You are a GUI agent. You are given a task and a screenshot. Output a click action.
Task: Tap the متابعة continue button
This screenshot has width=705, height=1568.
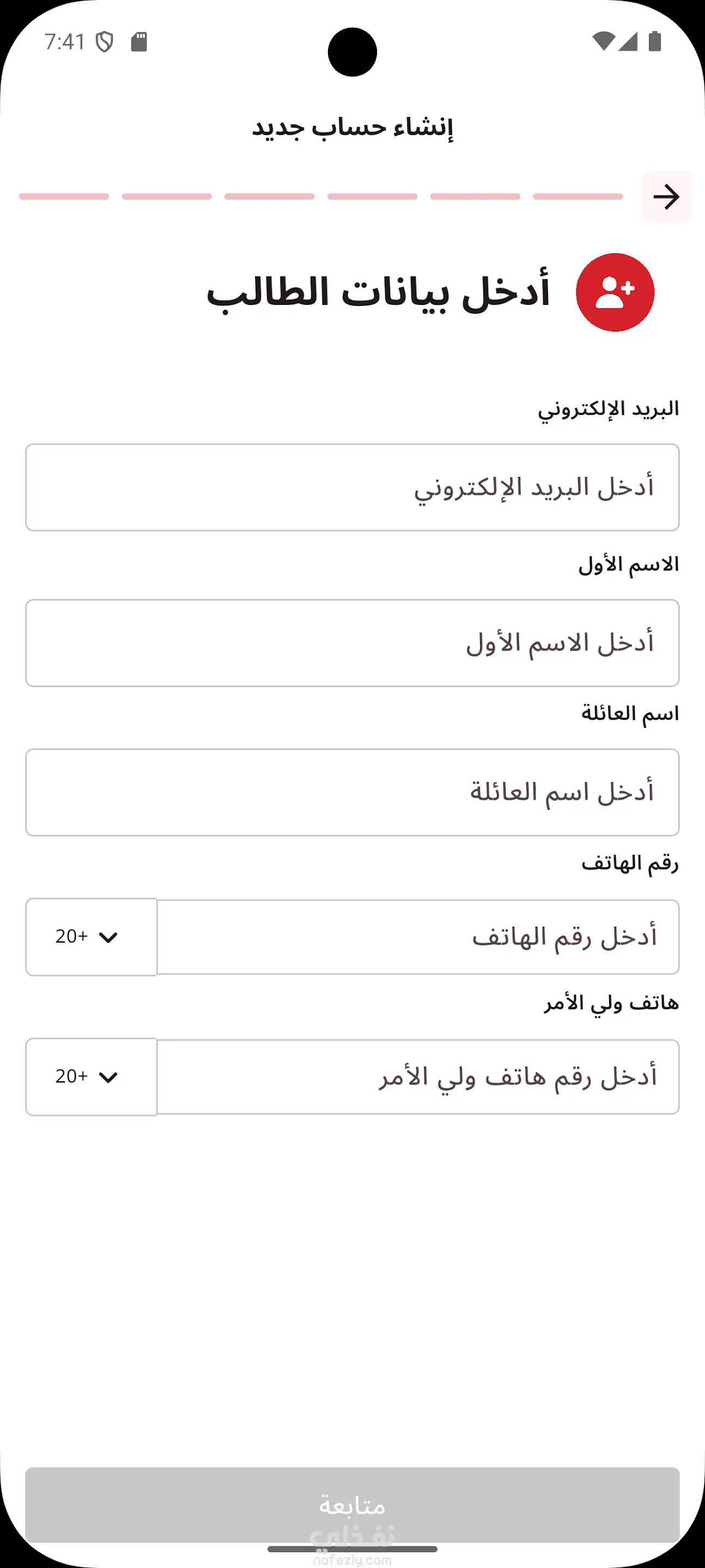[x=352, y=1505]
